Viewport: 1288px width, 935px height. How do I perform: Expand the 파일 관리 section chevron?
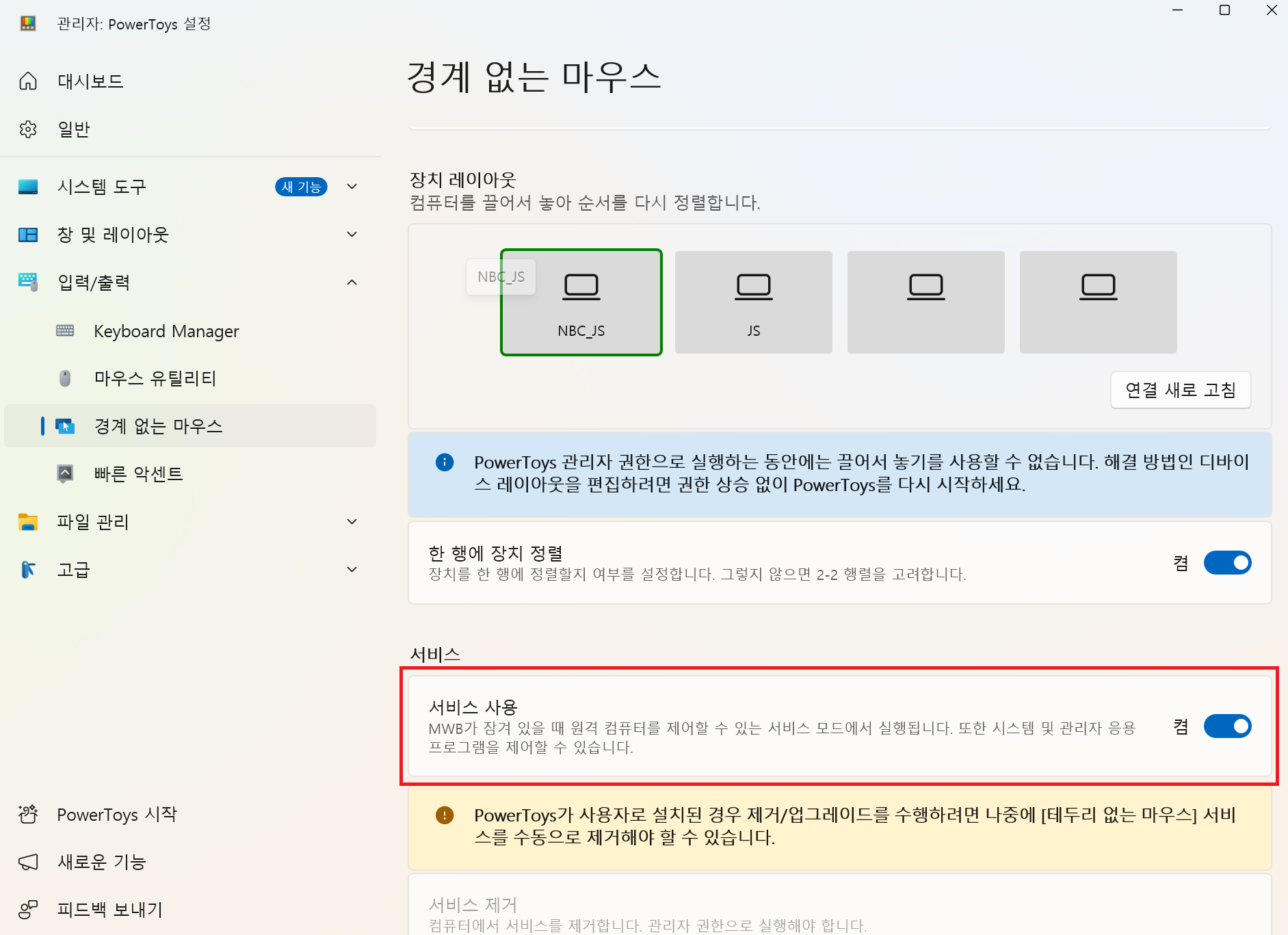(352, 522)
